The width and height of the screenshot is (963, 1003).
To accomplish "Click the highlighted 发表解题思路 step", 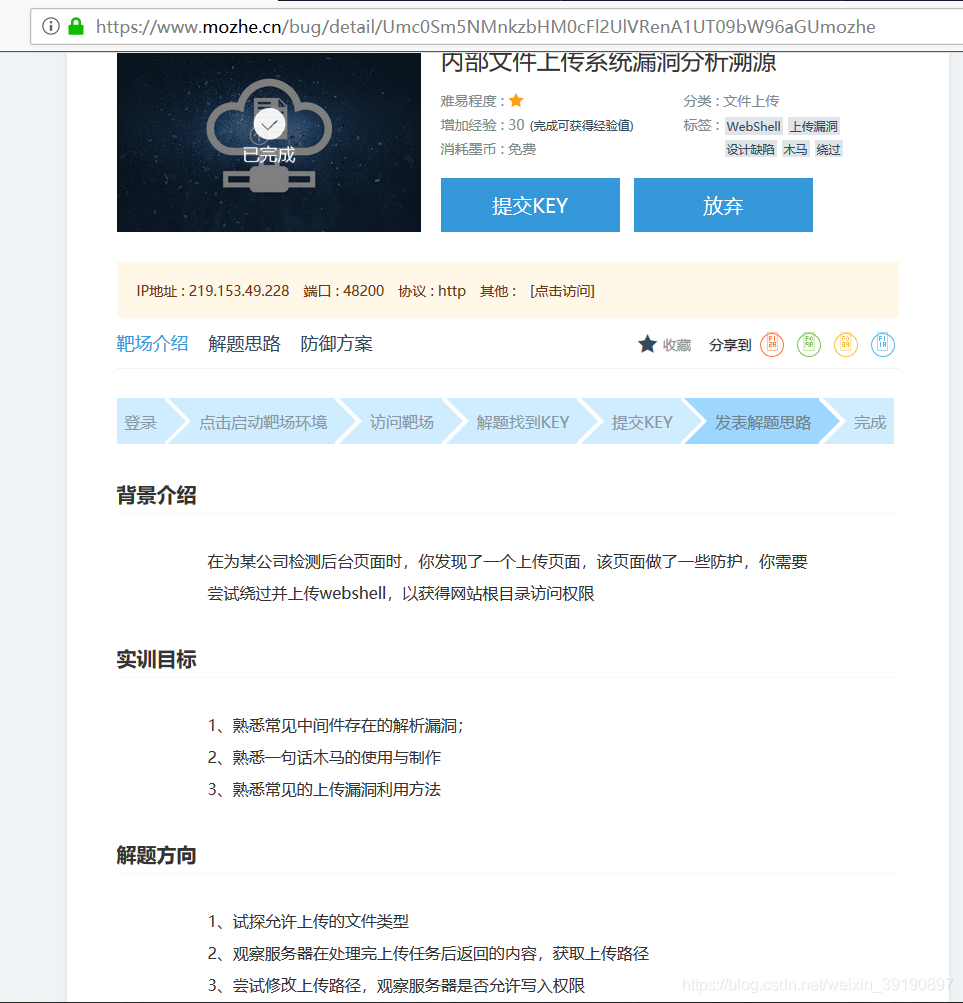I will click(x=762, y=422).
